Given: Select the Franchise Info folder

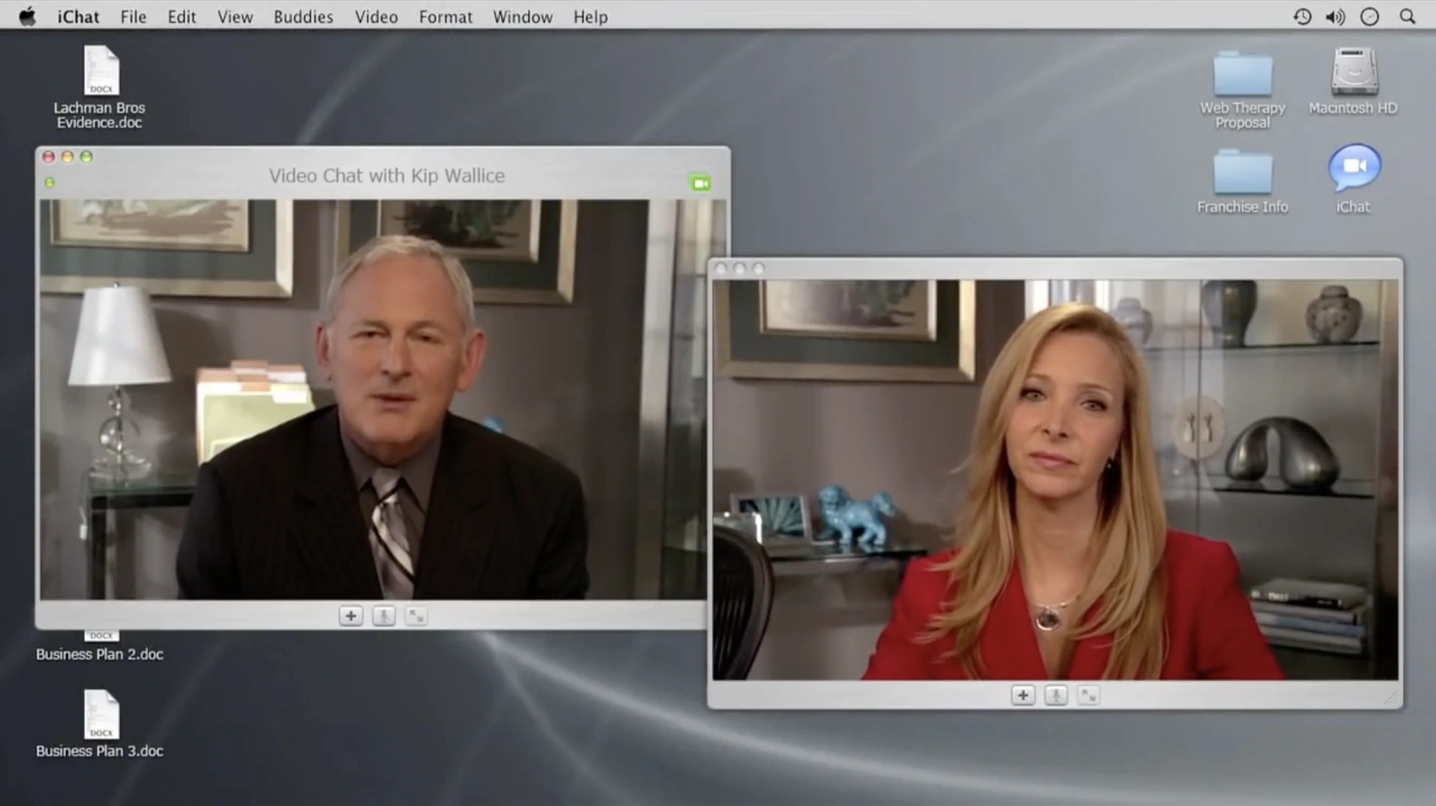Looking at the screenshot, I should [1242, 172].
